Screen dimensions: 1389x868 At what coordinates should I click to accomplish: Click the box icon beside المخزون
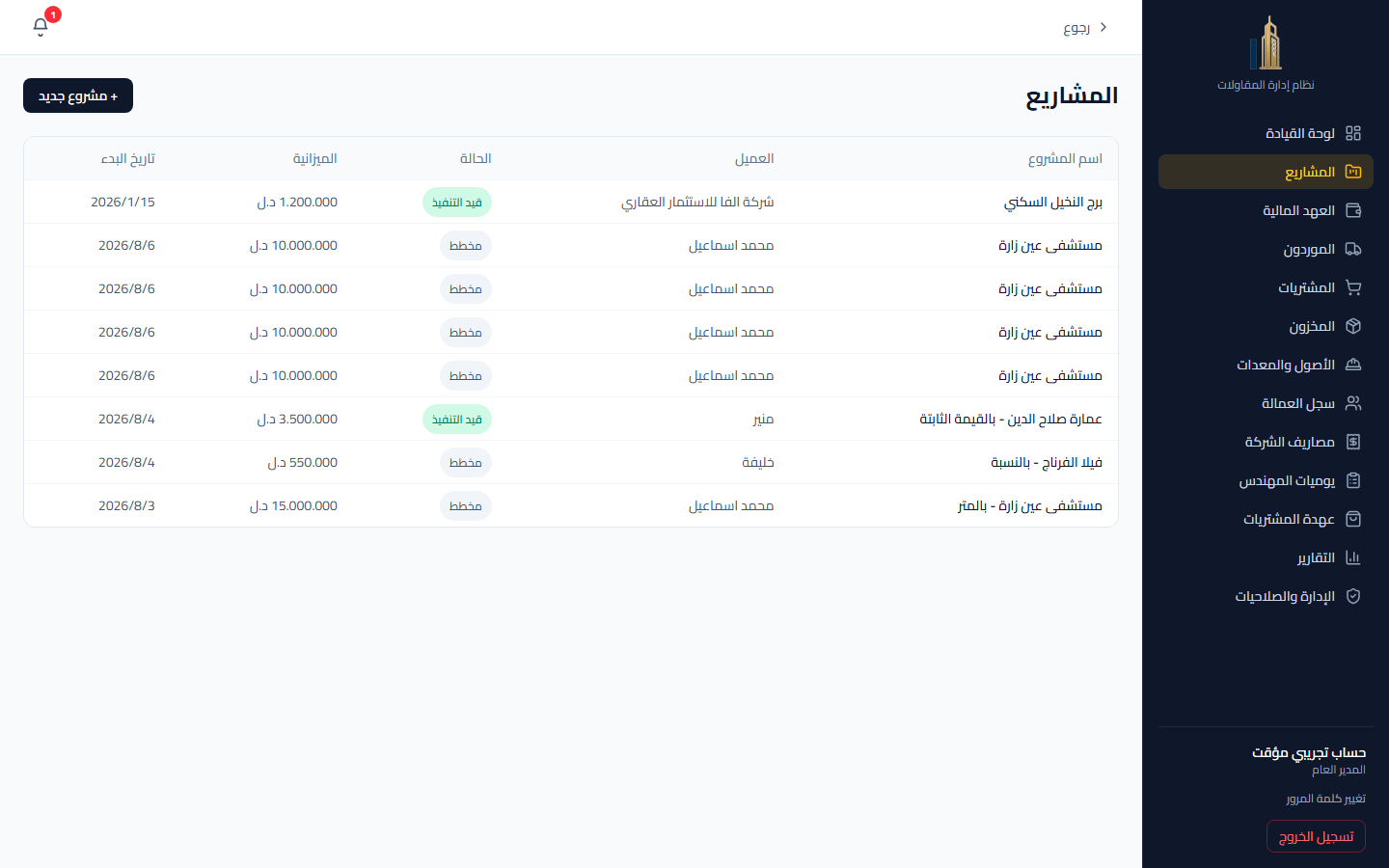(1353, 326)
